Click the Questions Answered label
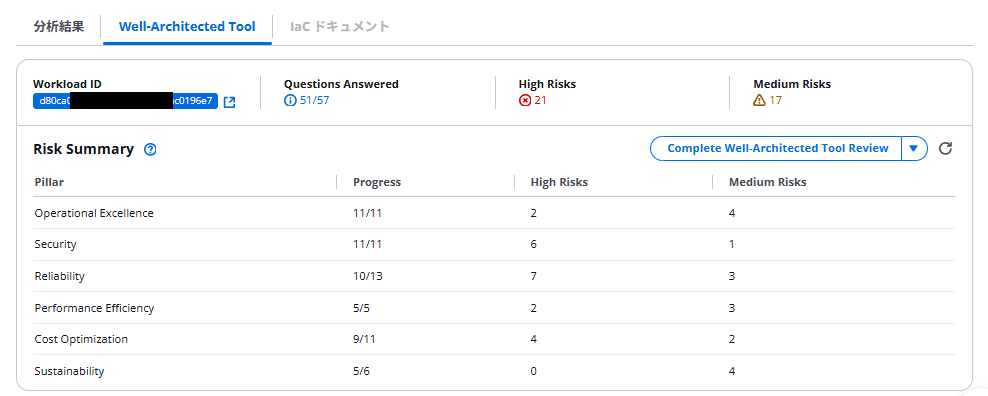 (x=342, y=84)
